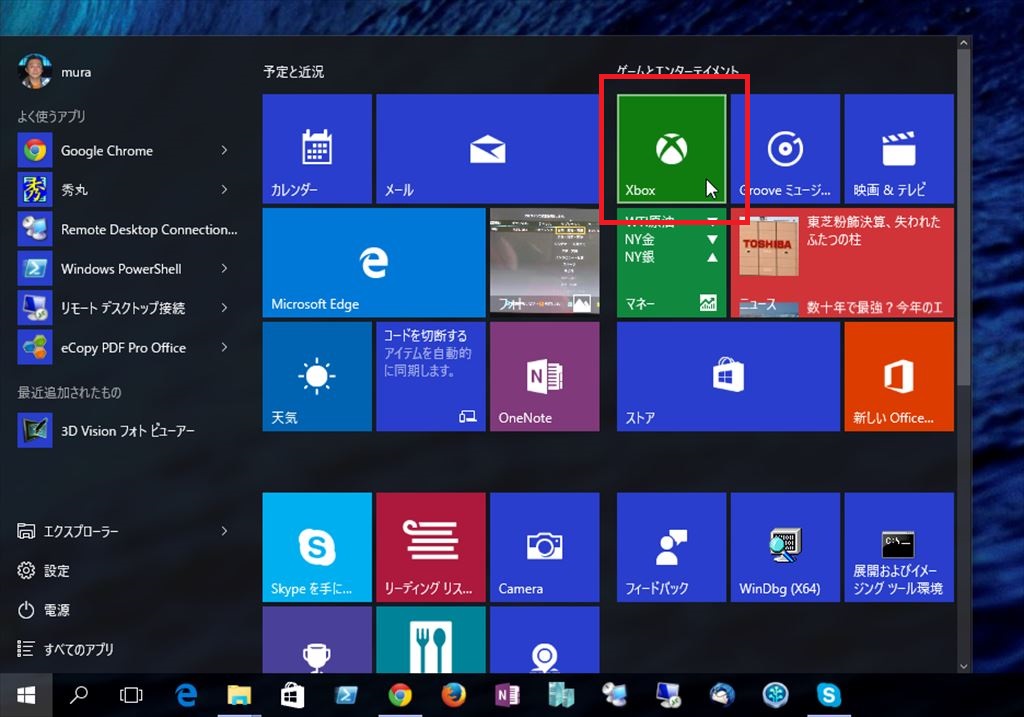The width and height of the screenshot is (1024, 717).
Task: Open Thunderbird from the taskbar
Action: pos(722,695)
